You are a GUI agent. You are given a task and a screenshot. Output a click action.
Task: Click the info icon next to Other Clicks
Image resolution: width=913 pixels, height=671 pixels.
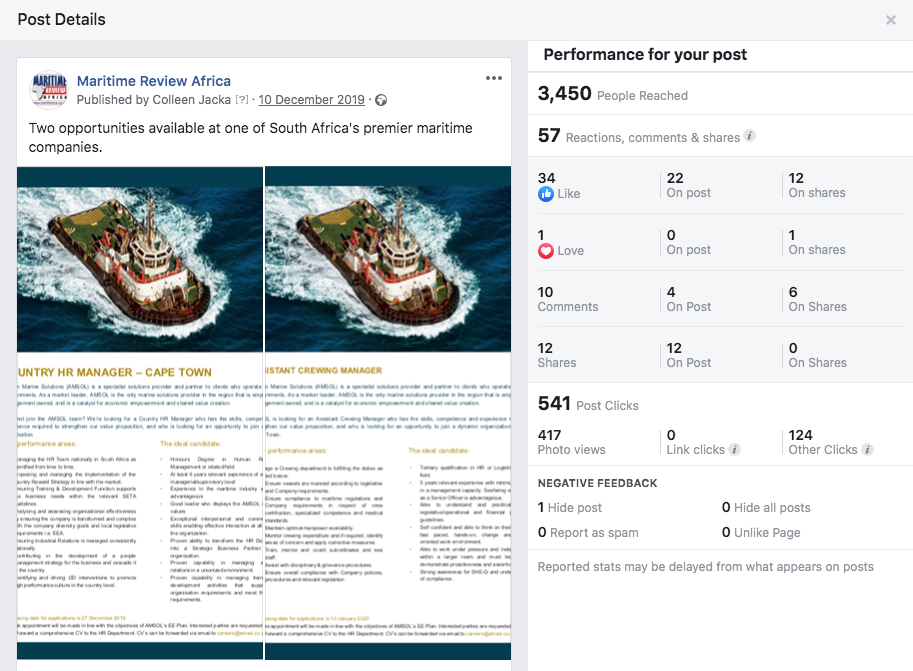point(868,450)
